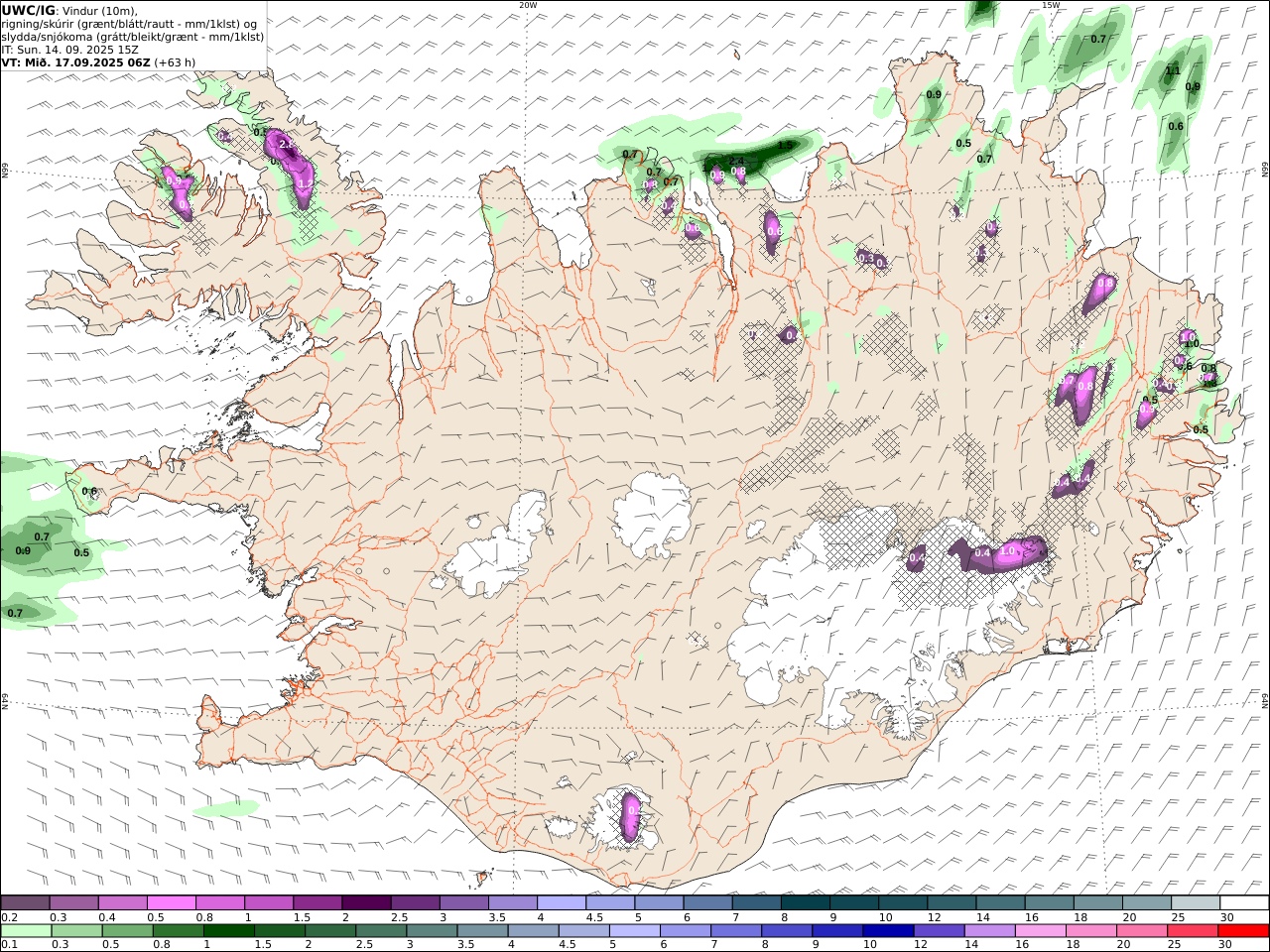Choose the darkest green rain swatch labeled 1
The image size is (1270, 952).
tap(229, 931)
